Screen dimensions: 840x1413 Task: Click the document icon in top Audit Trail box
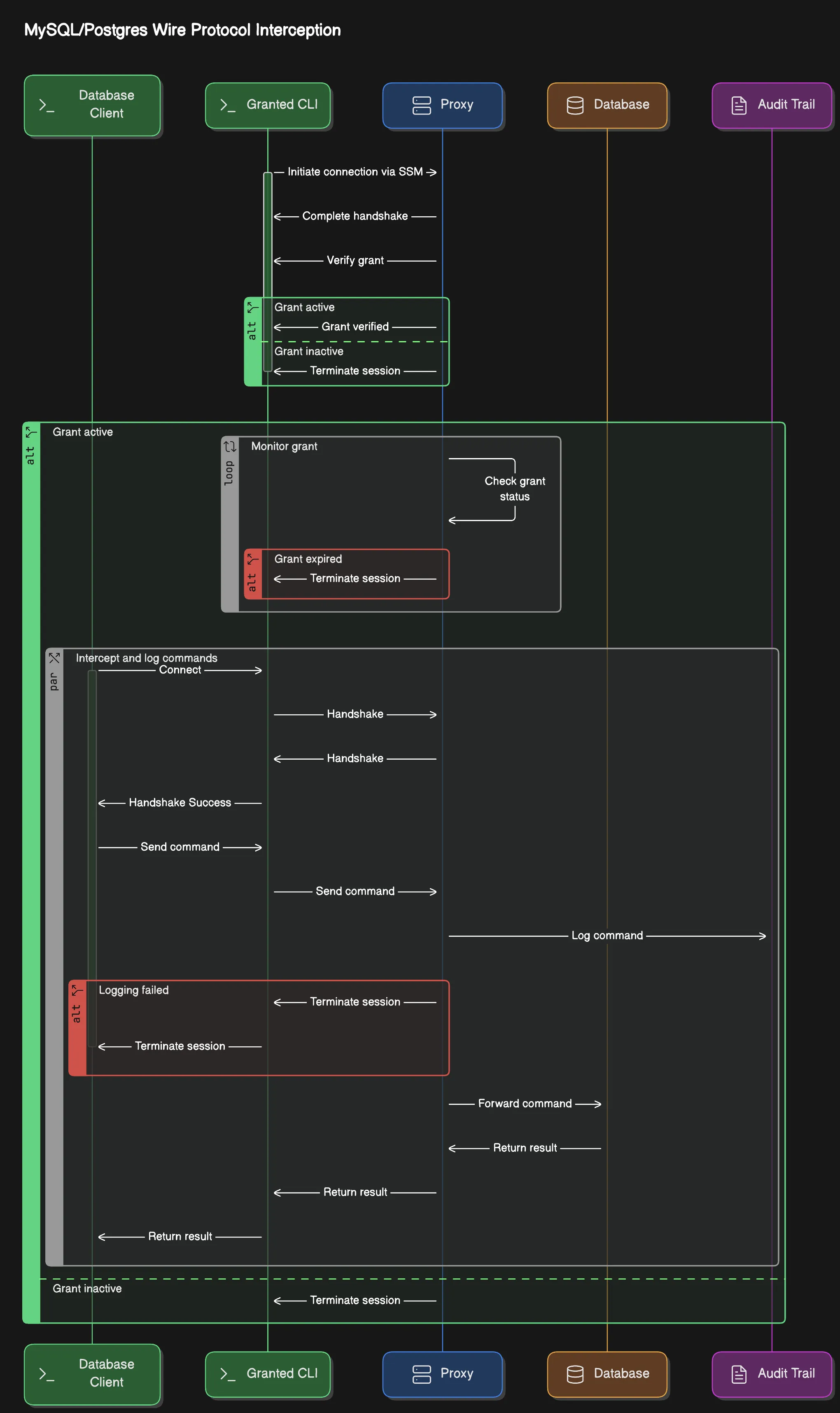pyautogui.click(x=739, y=105)
